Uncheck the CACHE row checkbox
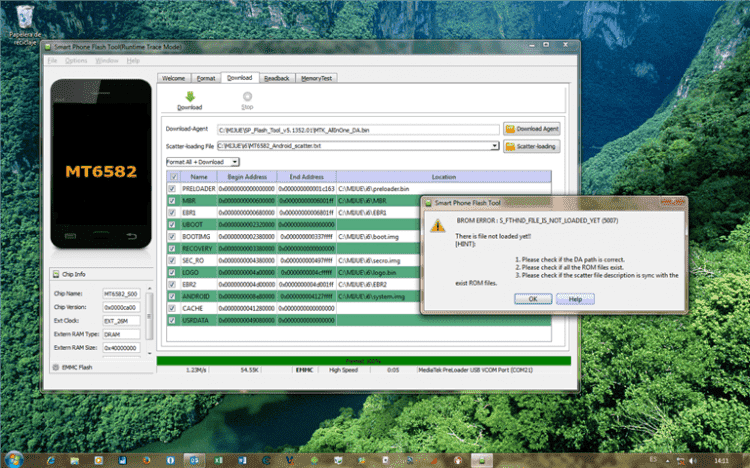Viewport: 750px width, 468px height. tap(172, 308)
